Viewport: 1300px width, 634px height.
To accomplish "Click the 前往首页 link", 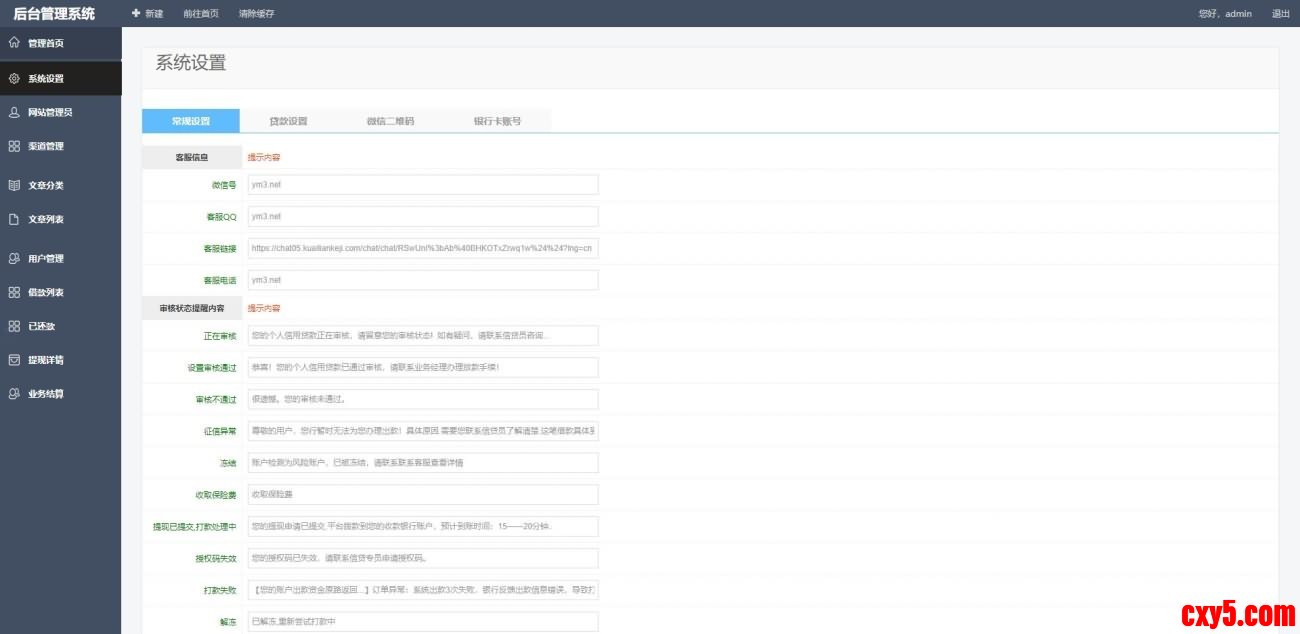I will (x=201, y=14).
